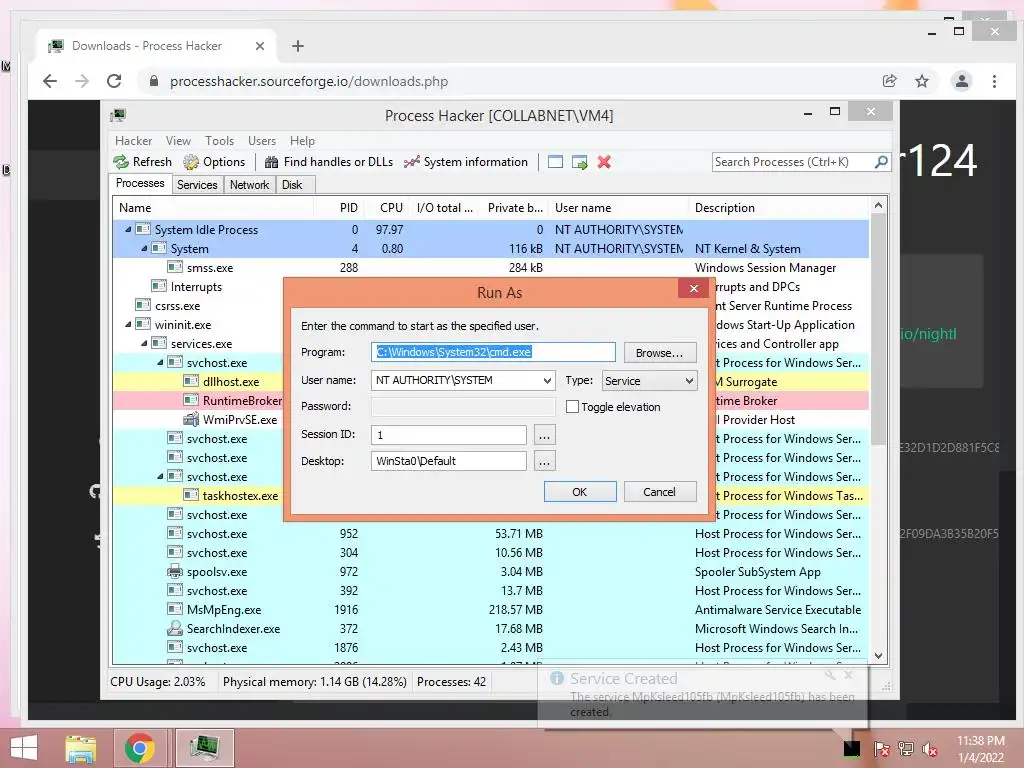Click the Chrome address bar URL
Screen dimensions: 1024x768
tap(309, 82)
